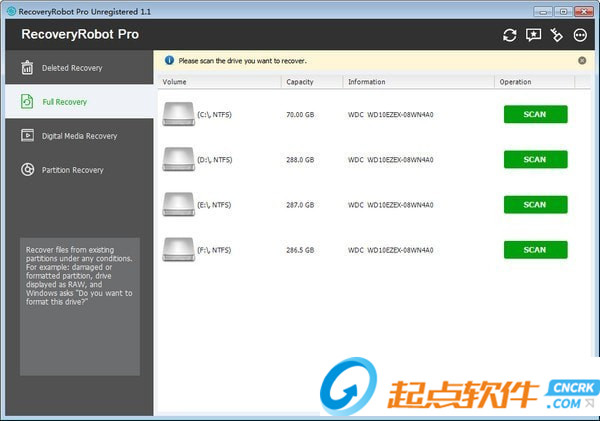The width and height of the screenshot is (600, 421).
Task: Click the WDC info text in C: row
Action: tap(390, 114)
